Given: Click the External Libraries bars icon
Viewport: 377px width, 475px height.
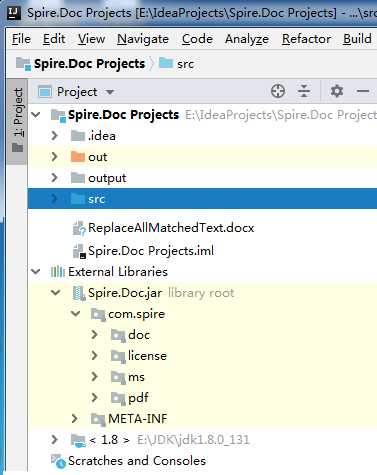Looking at the screenshot, I should (x=57, y=272).
